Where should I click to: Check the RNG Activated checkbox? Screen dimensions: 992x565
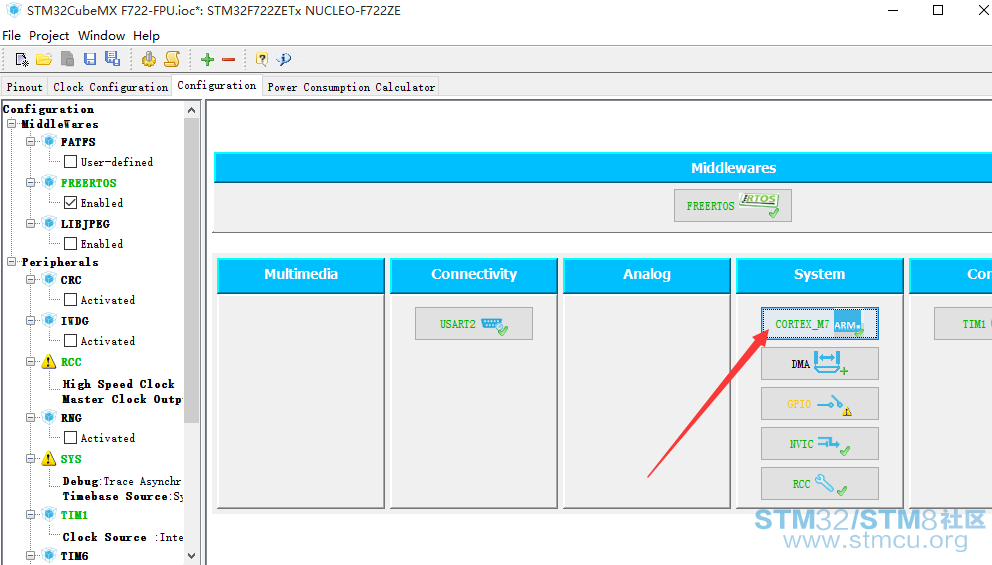click(71, 438)
